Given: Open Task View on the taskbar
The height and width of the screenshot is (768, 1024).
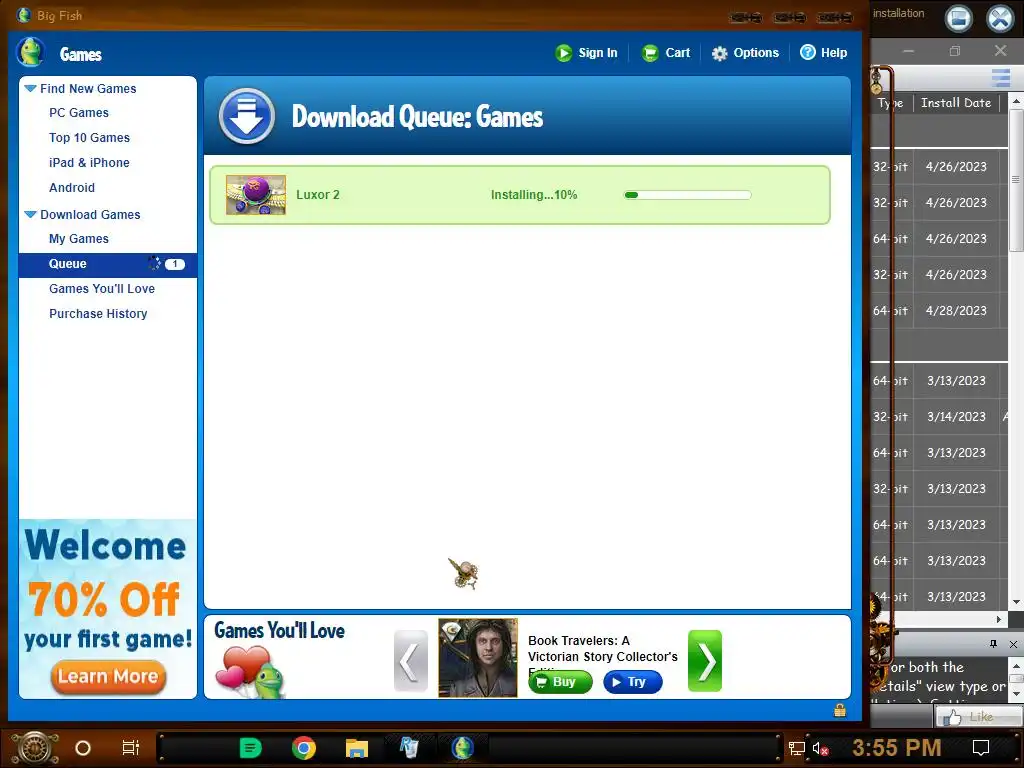Looking at the screenshot, I should coord(131,748).
